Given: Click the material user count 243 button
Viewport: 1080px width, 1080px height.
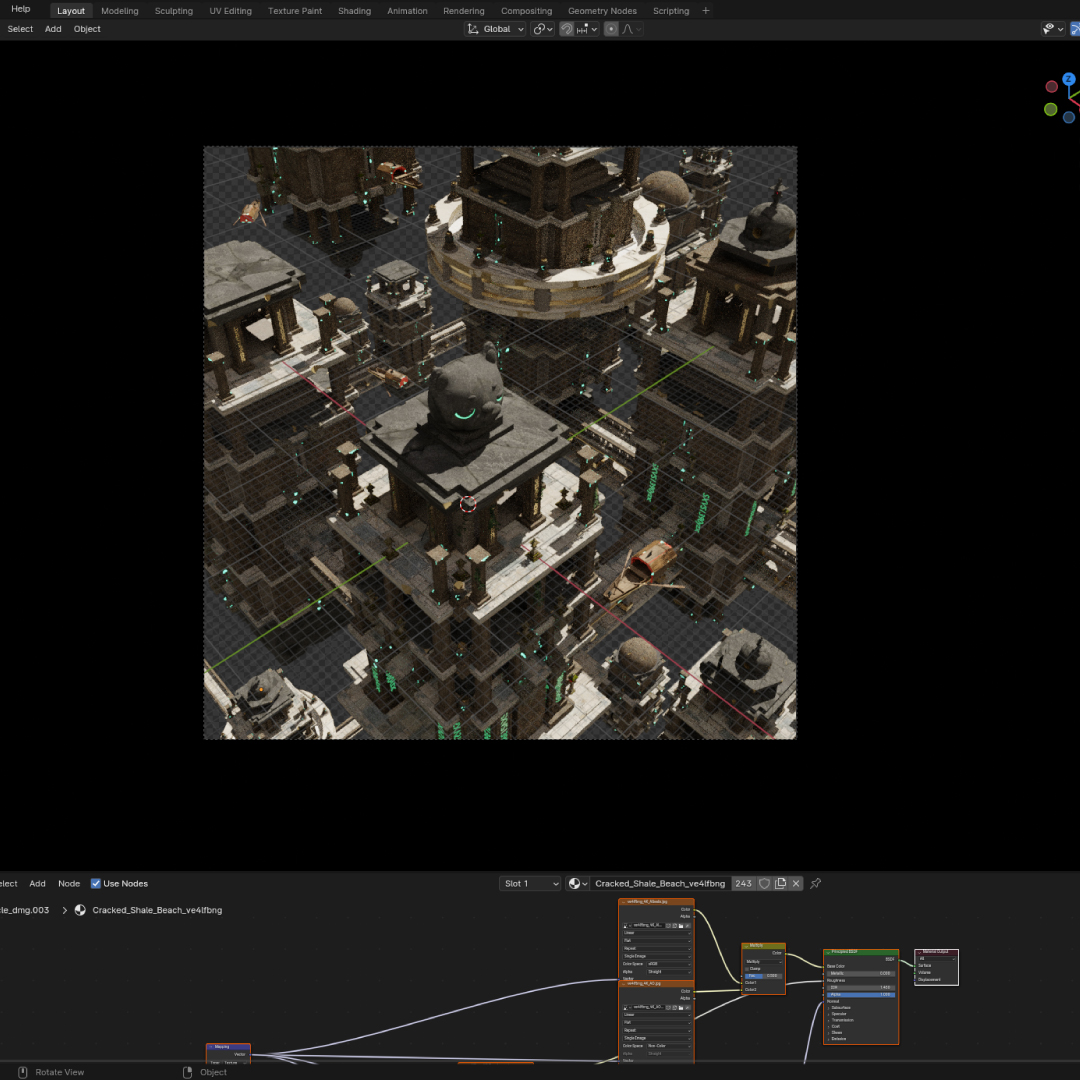Looking at the screenshot, I should tap(743, 884).
